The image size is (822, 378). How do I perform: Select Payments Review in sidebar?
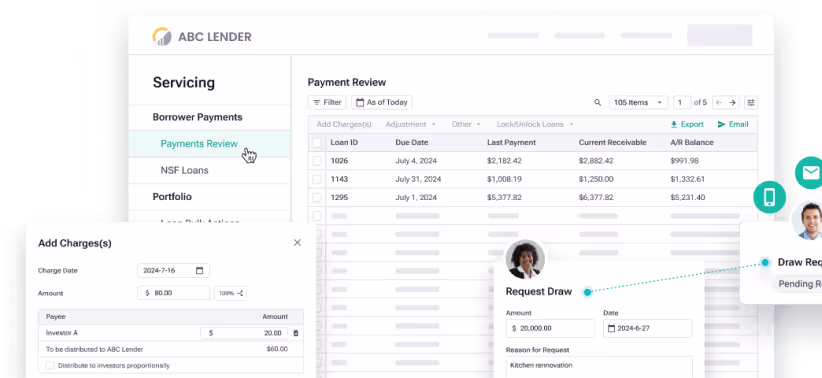click(209, 144)
